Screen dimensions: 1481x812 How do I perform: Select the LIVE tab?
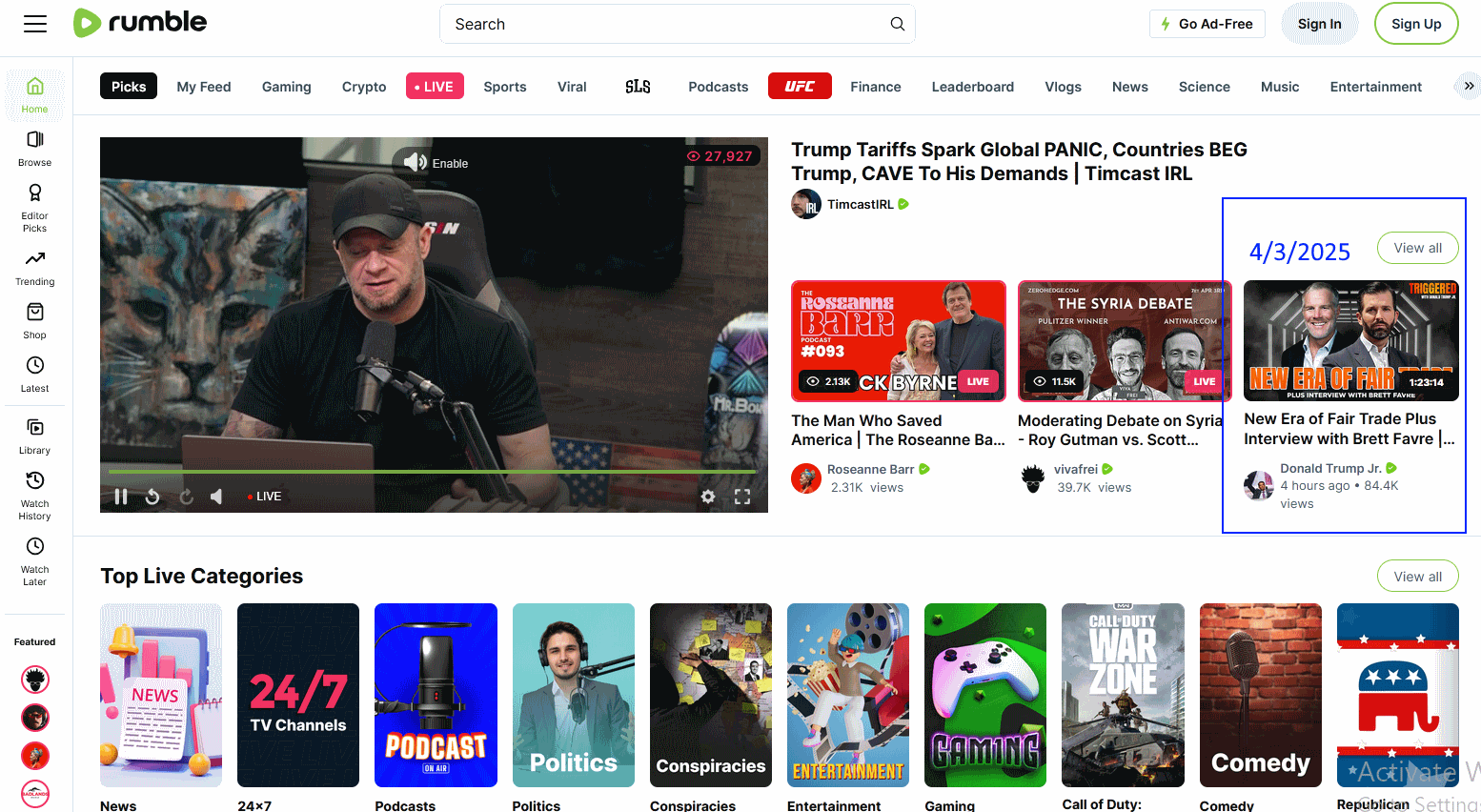435,87
